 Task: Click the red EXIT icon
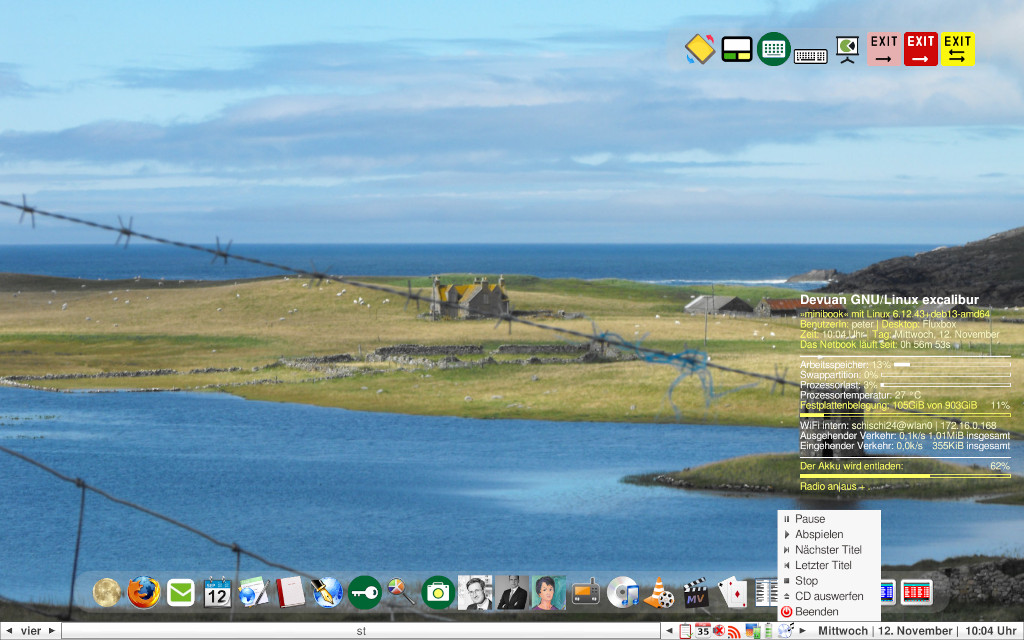[920, 49]
